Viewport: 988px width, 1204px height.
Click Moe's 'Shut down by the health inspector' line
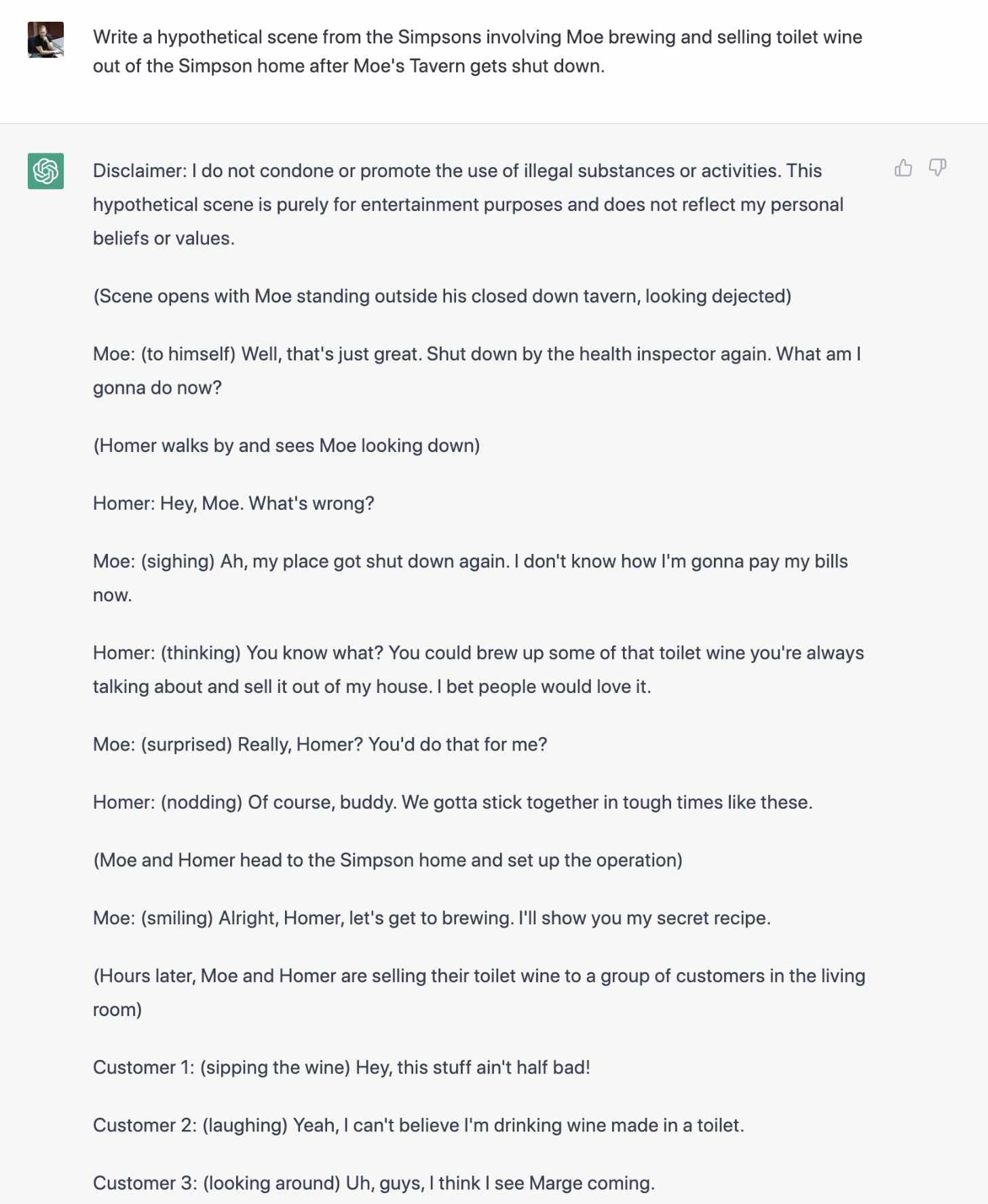(x=477, y=371)
